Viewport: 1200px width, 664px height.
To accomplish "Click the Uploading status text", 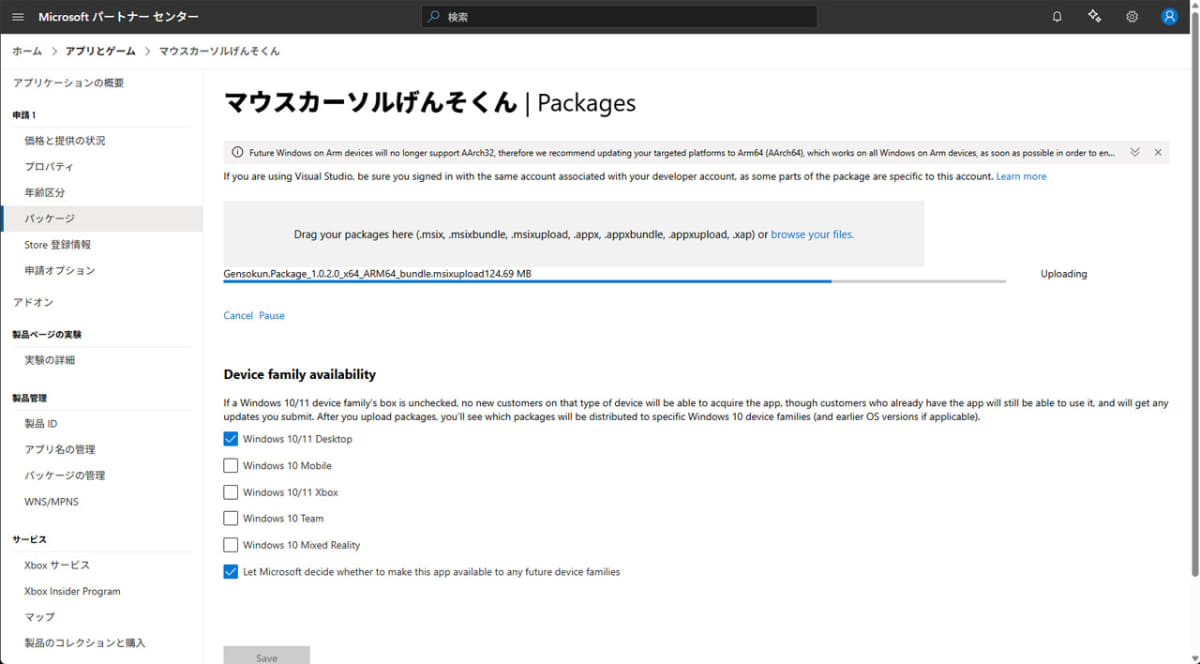I will pyautogui.click(x=1063, y=274).
